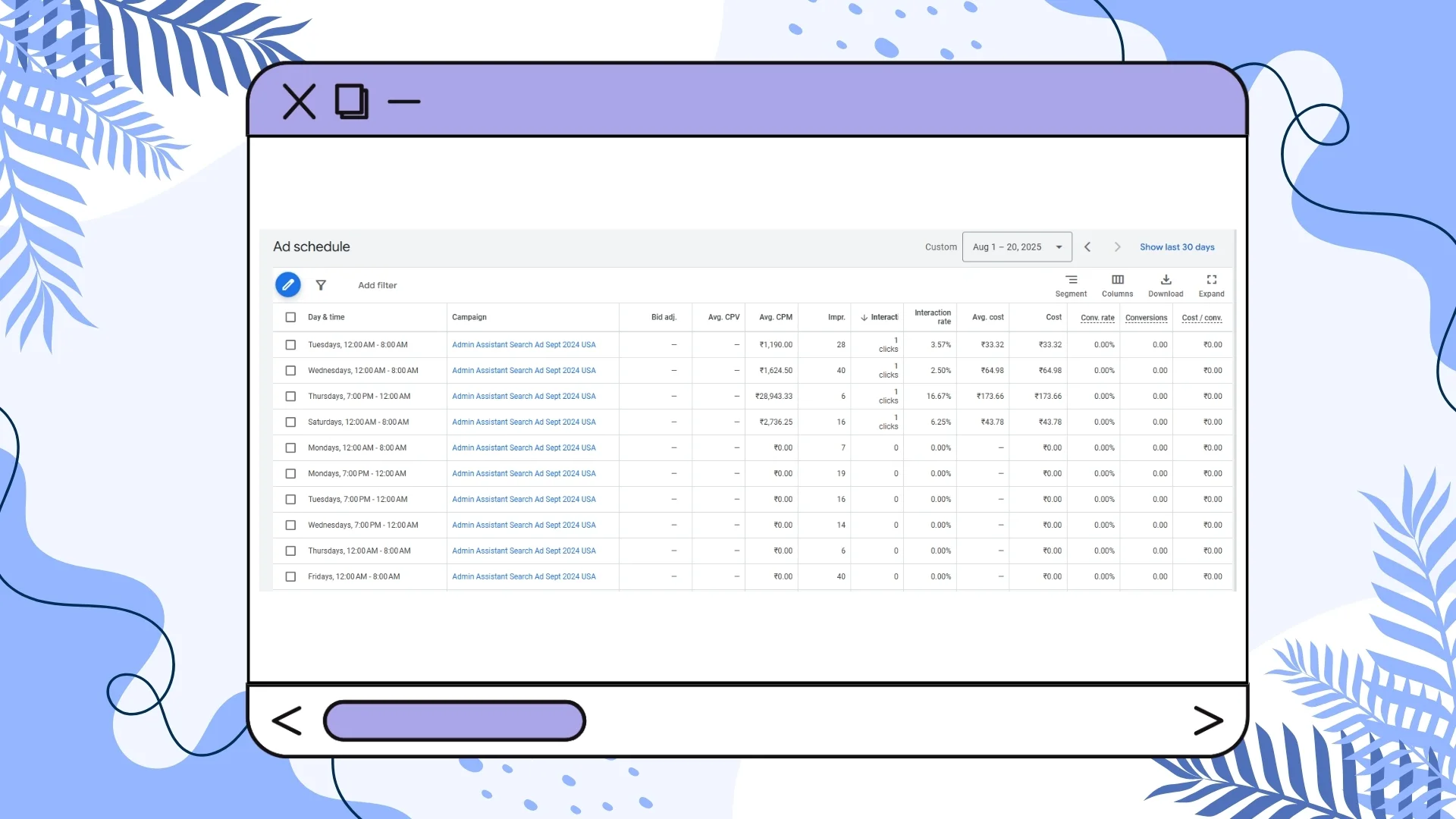This screenshot has width=1456, height=819.
Task: Open campaign link in Mondays 7:00 PM row
Action: click(524, 474)
